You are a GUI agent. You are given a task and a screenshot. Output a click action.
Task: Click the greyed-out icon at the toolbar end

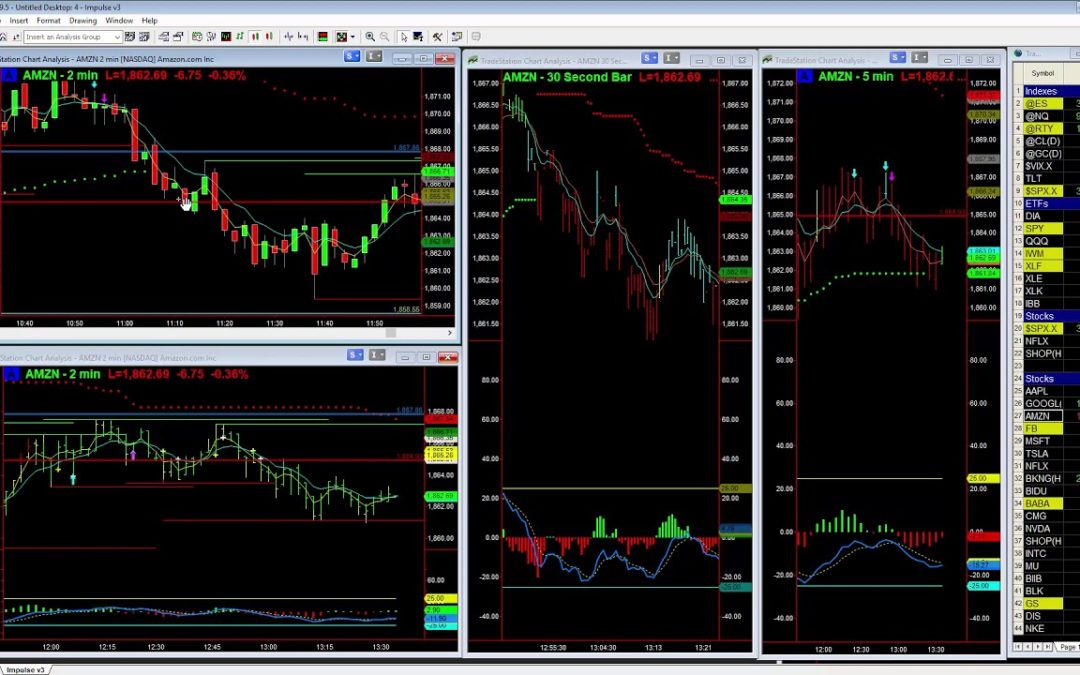click(476, 37)
